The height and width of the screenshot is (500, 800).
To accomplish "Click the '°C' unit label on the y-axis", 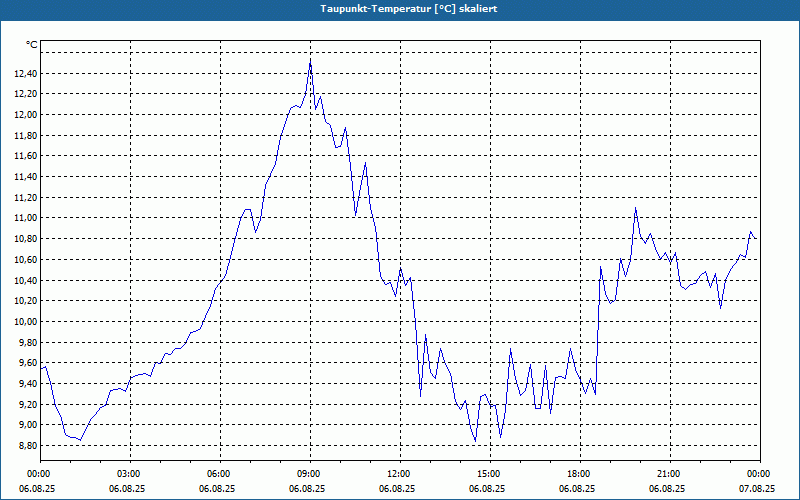I will 32,45.
